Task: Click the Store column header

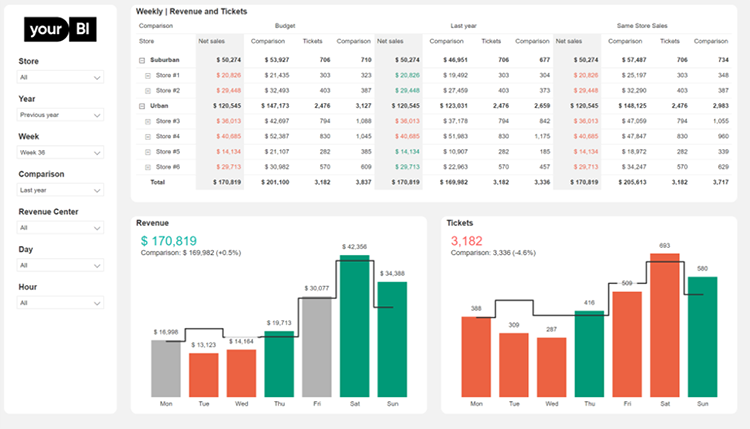Action: pos(147,41)
